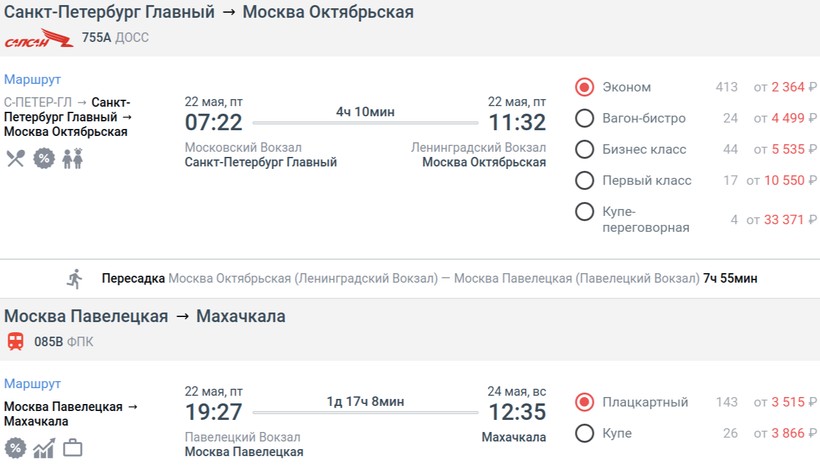Choose the Первый класс radio option
Viewport: 820px width, 465px height.
(x=584, y=180)
